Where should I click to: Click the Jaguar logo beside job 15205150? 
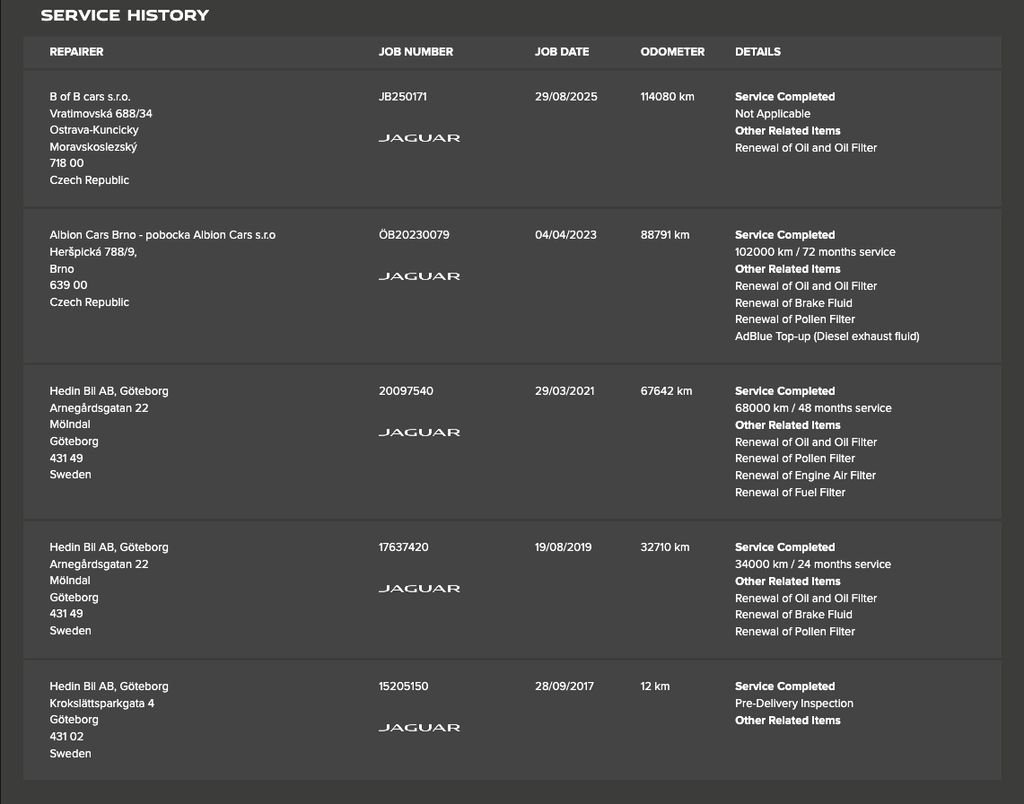coord(419,727)
